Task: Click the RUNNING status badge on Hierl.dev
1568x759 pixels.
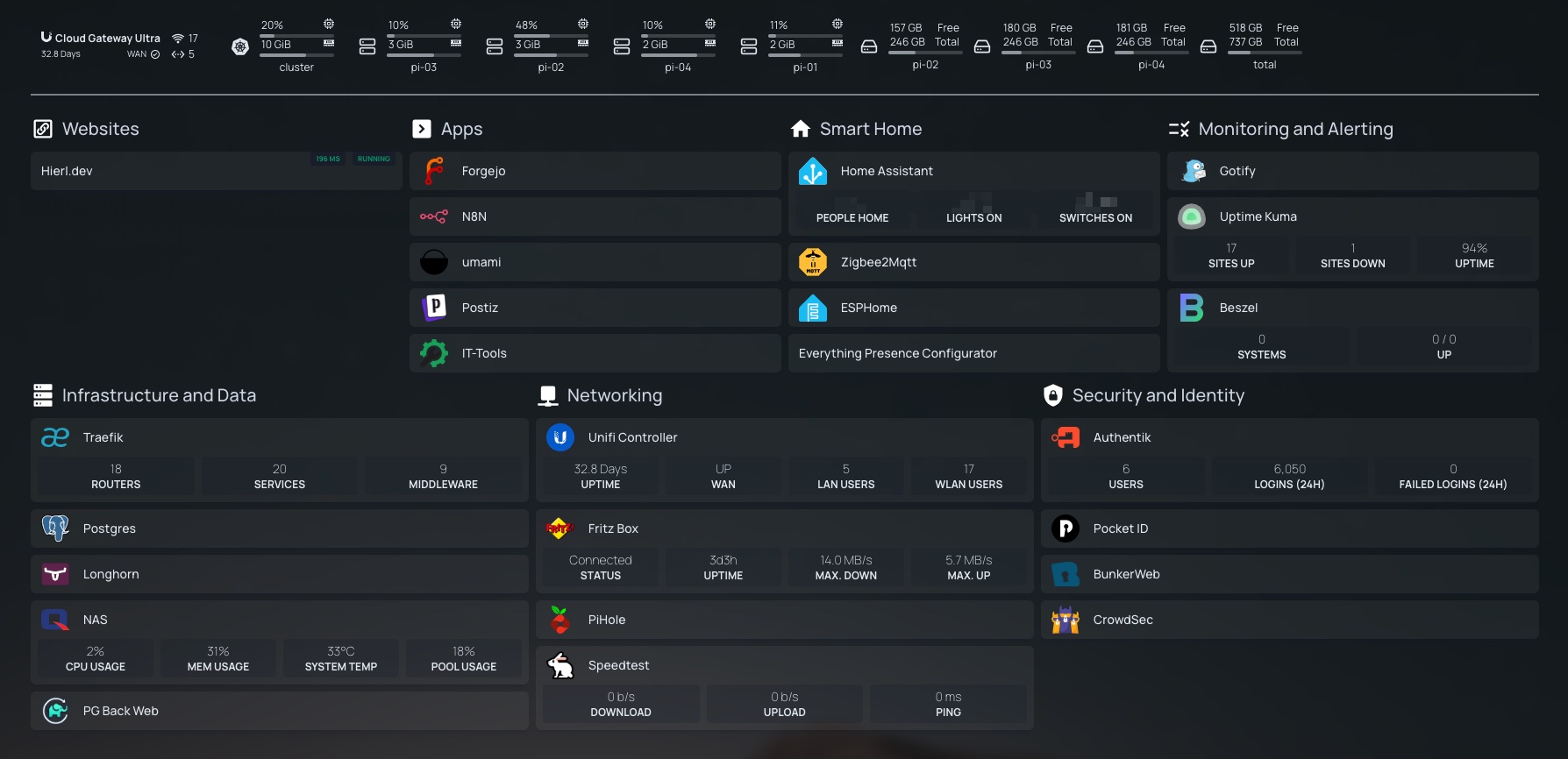Action: pos(374,159)
